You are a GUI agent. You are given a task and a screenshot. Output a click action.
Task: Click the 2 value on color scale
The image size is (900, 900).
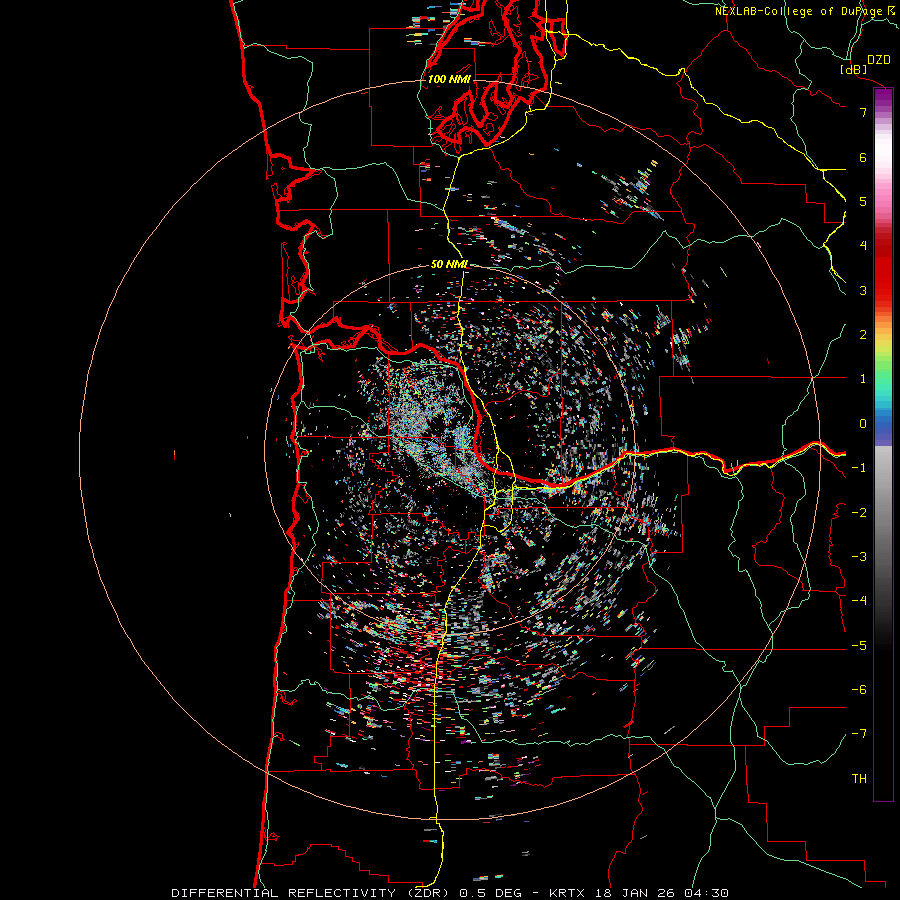[863, 335]
